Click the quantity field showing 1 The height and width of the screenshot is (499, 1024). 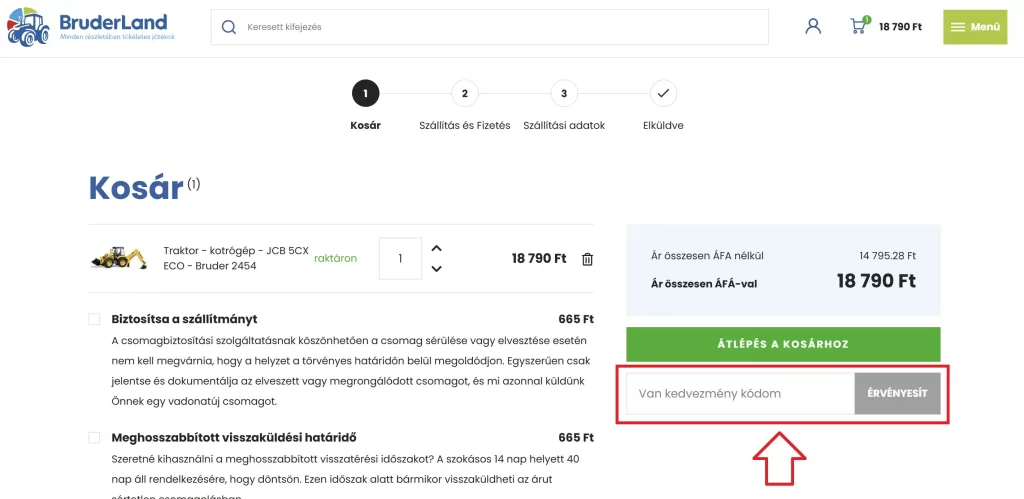click(400, 259)
